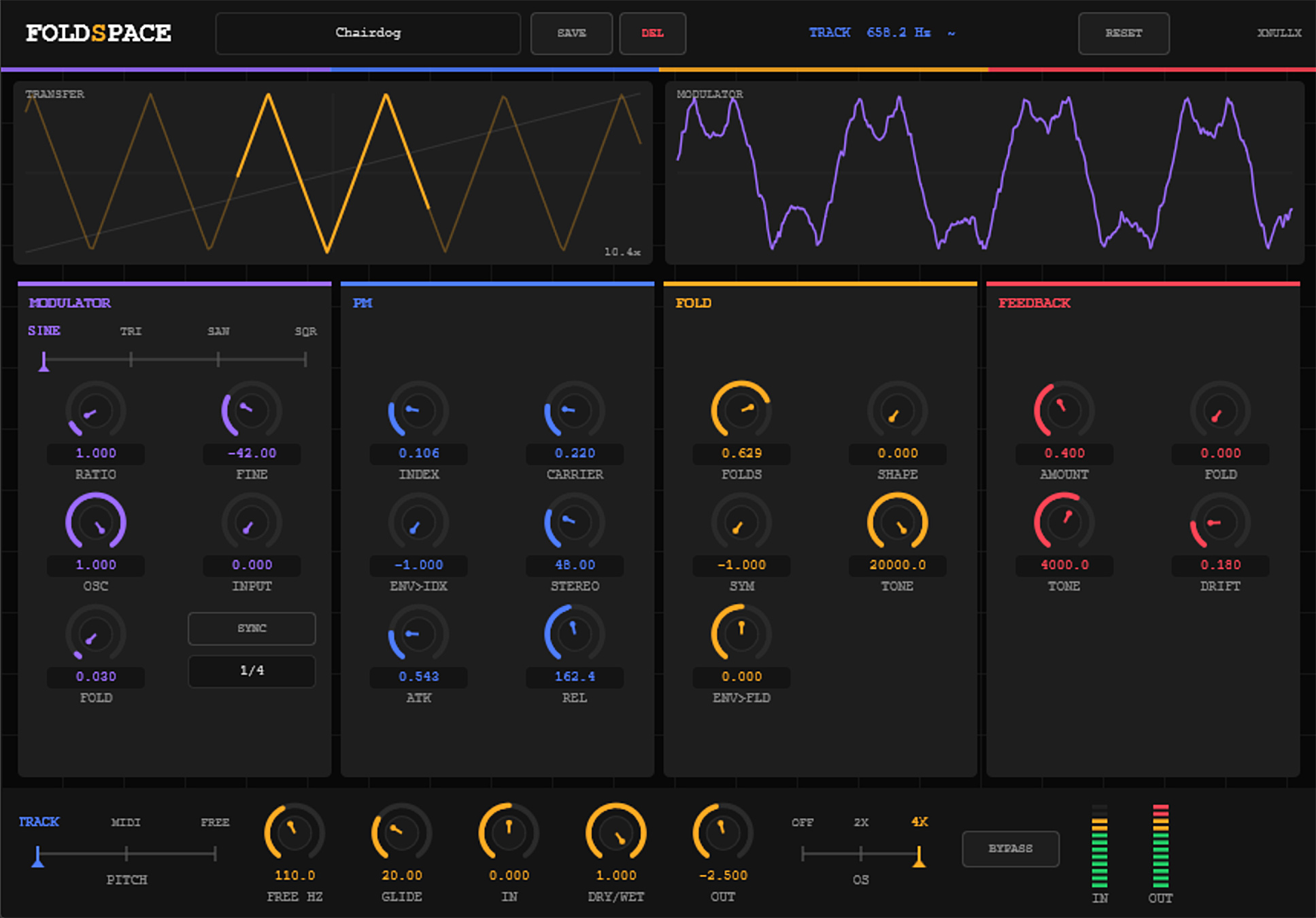Set oversampling to 4X
The image size is (1316, 918).
919,821
